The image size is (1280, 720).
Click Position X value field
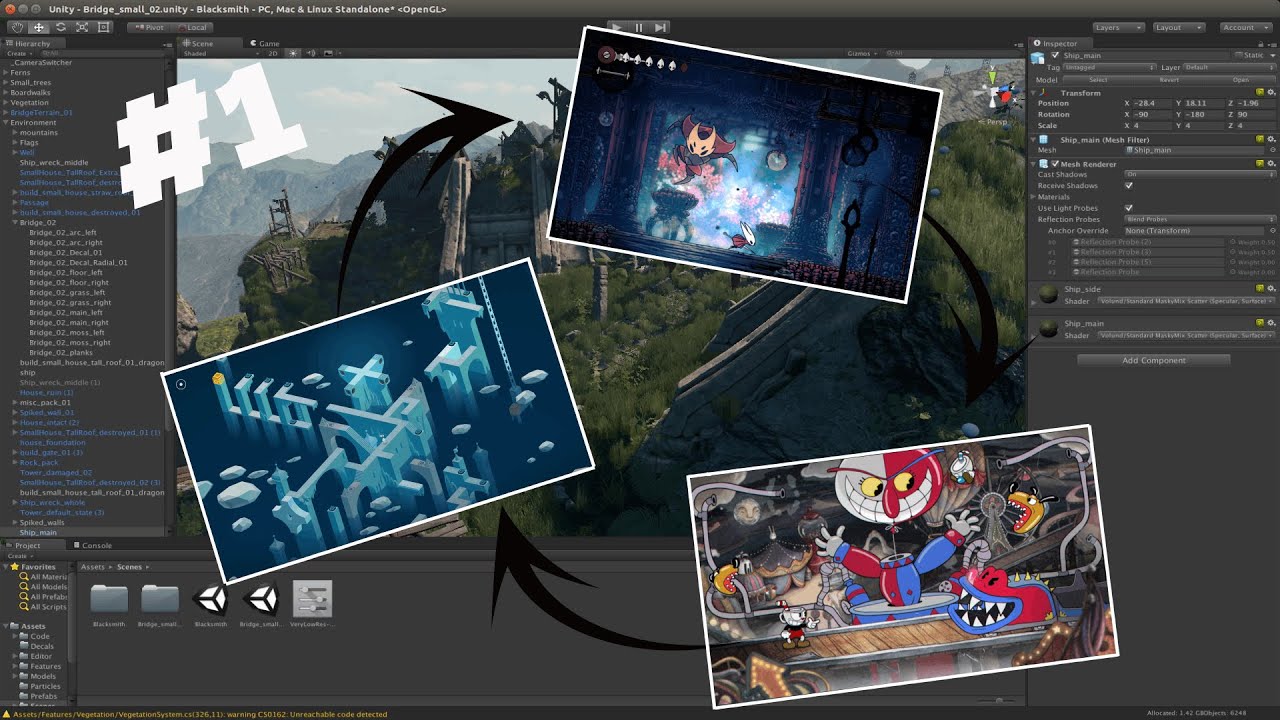tap(1153, 103)
